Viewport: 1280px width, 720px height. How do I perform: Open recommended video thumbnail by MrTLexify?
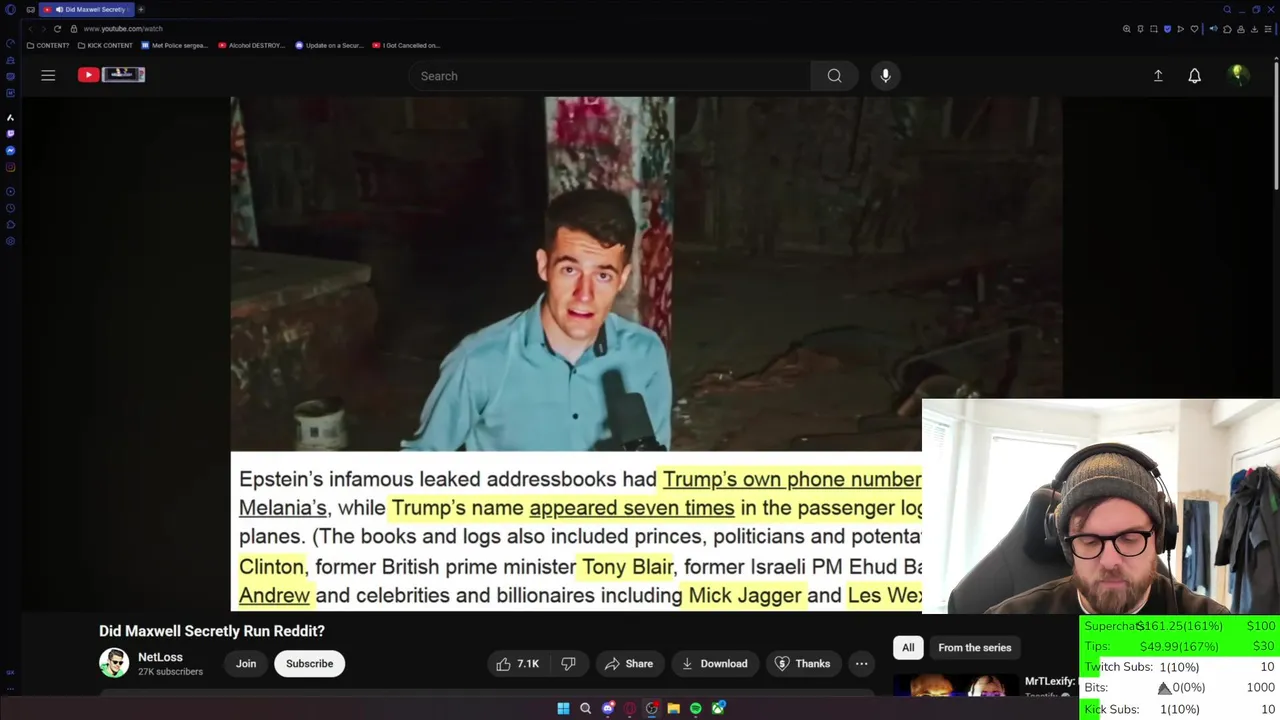954,686
